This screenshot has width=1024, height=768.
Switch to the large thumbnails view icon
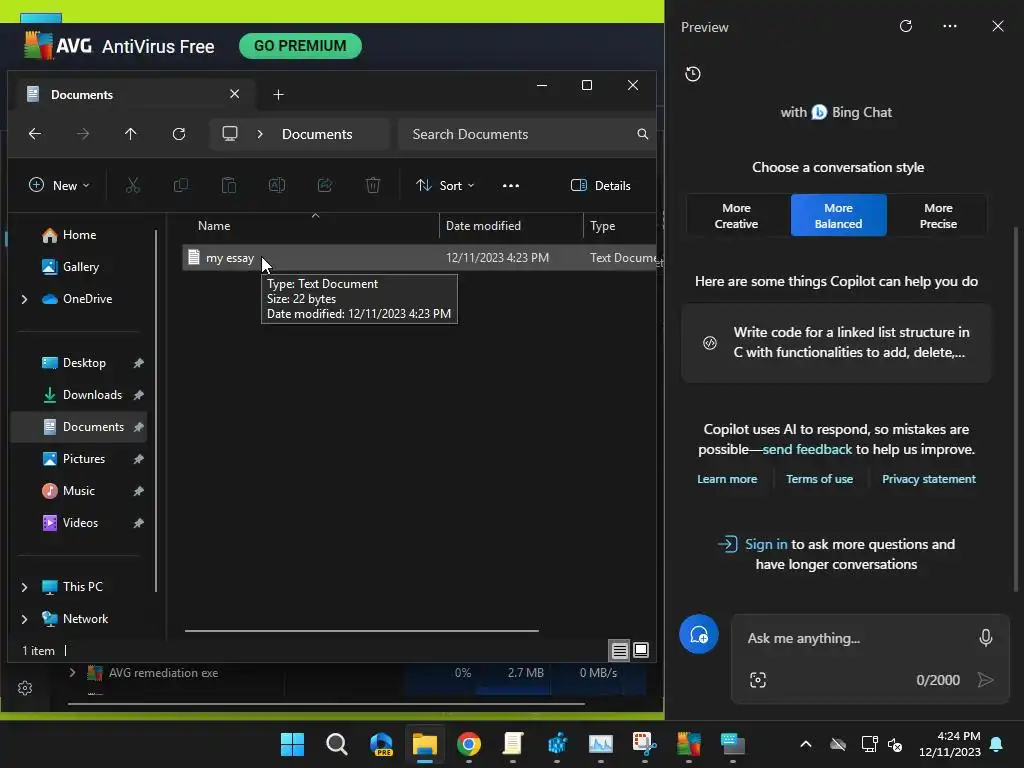641,650
